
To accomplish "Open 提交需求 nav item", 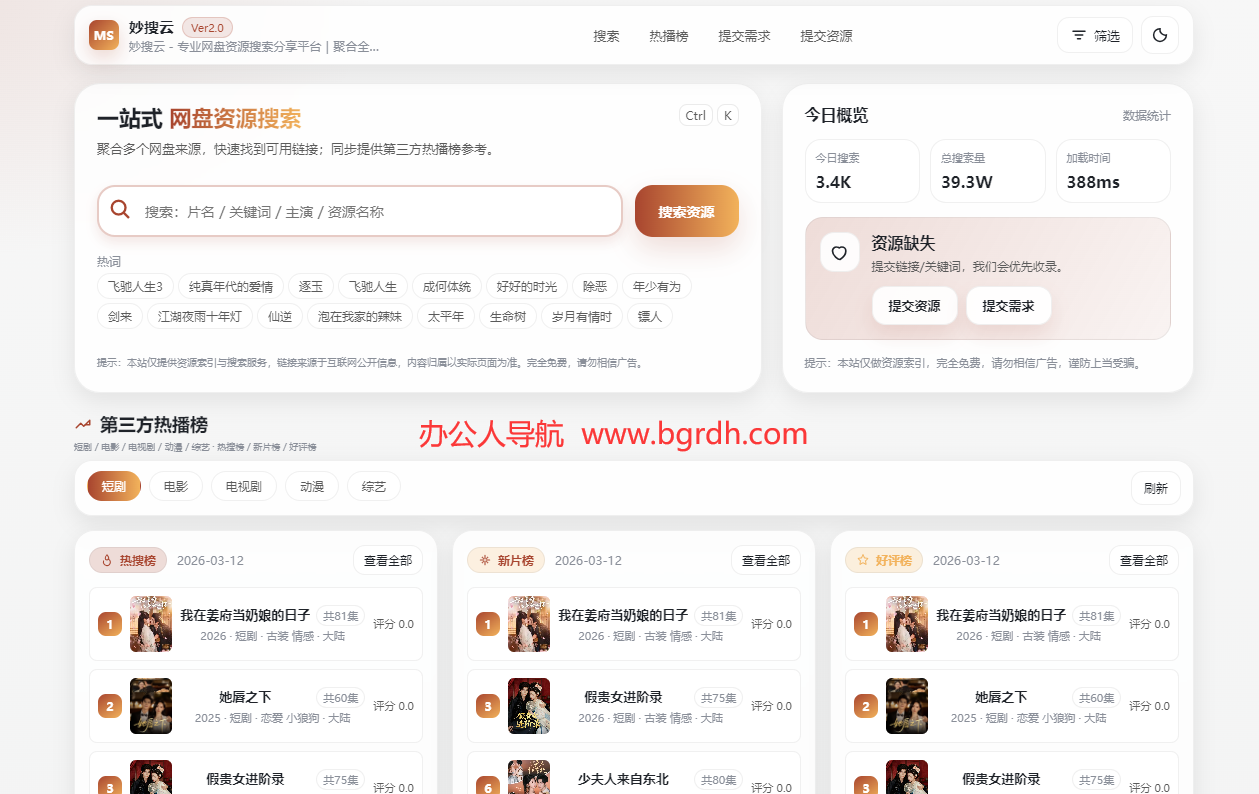I will point(744,35).
